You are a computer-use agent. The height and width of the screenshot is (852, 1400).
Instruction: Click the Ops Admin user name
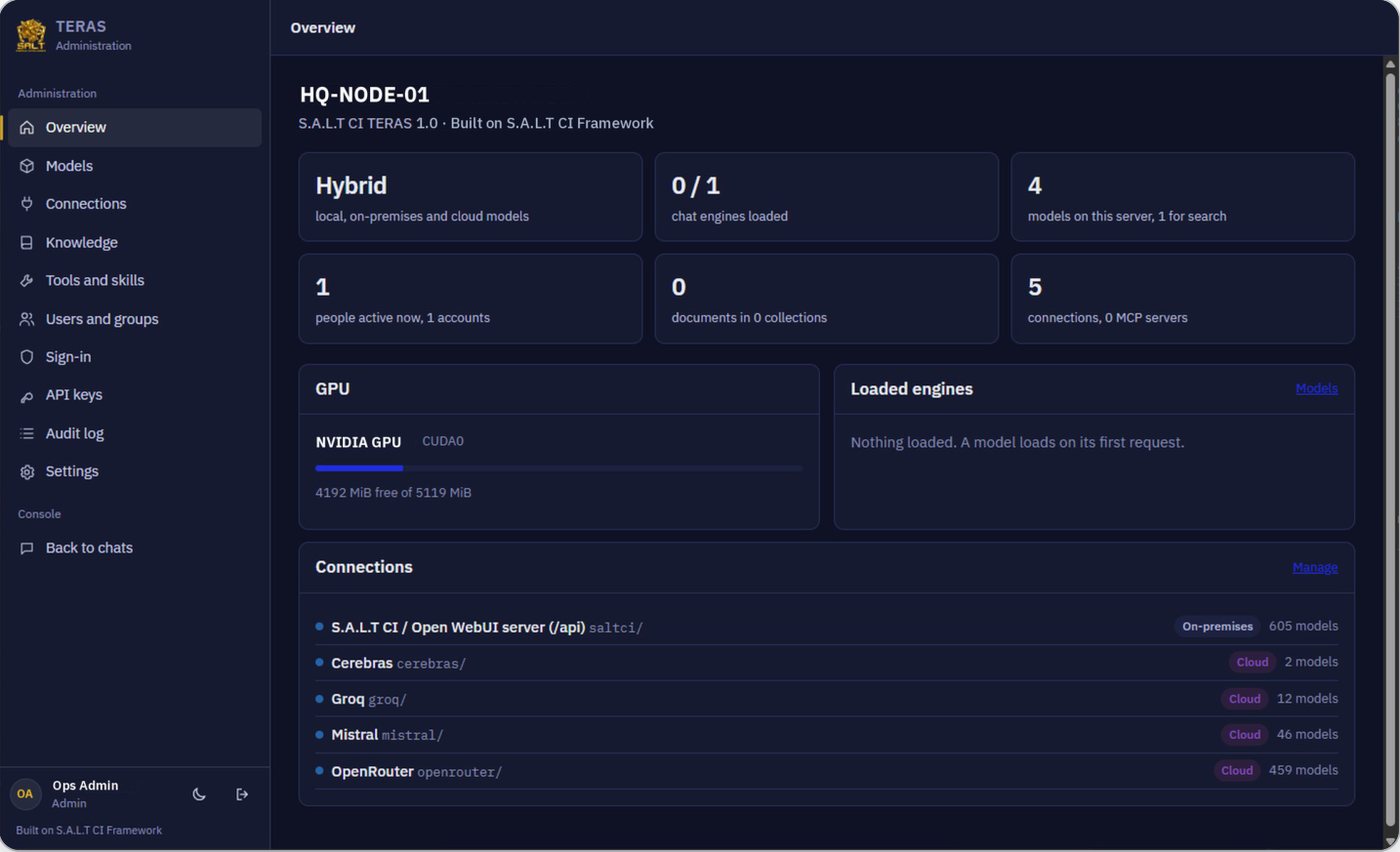click(x=85, y=786)
